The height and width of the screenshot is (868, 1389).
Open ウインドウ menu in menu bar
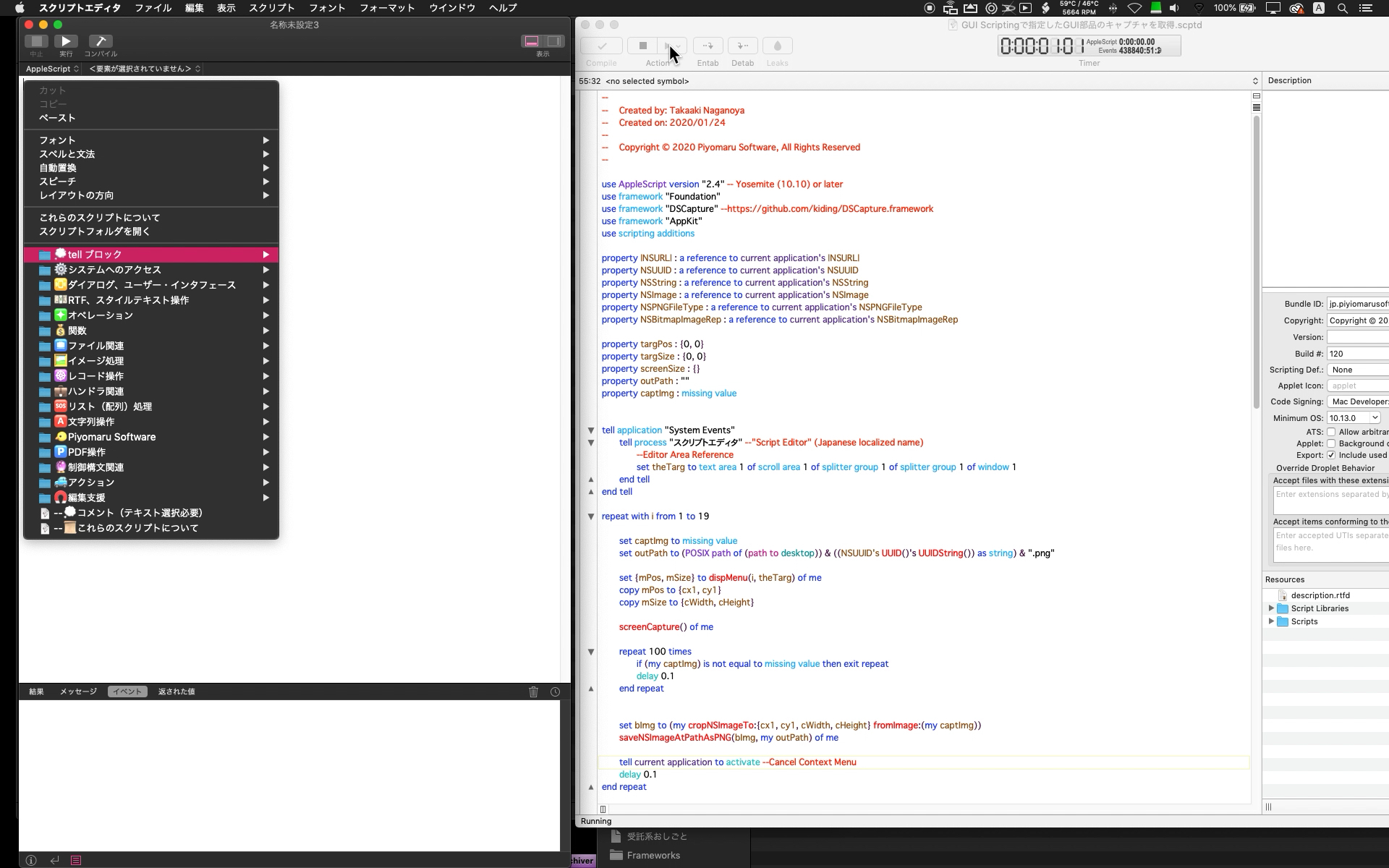pos(452,8)
